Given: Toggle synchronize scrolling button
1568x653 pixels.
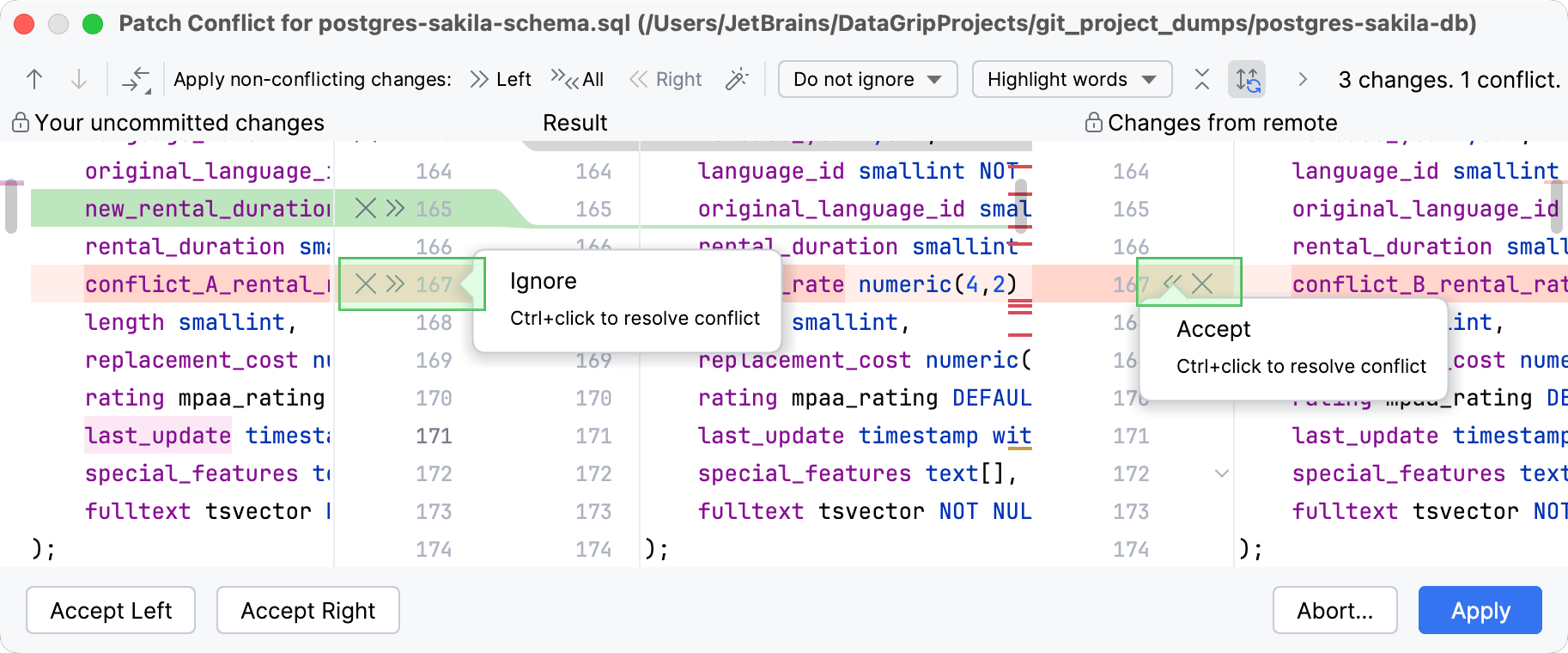Looking at the screenshot, I should [x=1248, y=80].
